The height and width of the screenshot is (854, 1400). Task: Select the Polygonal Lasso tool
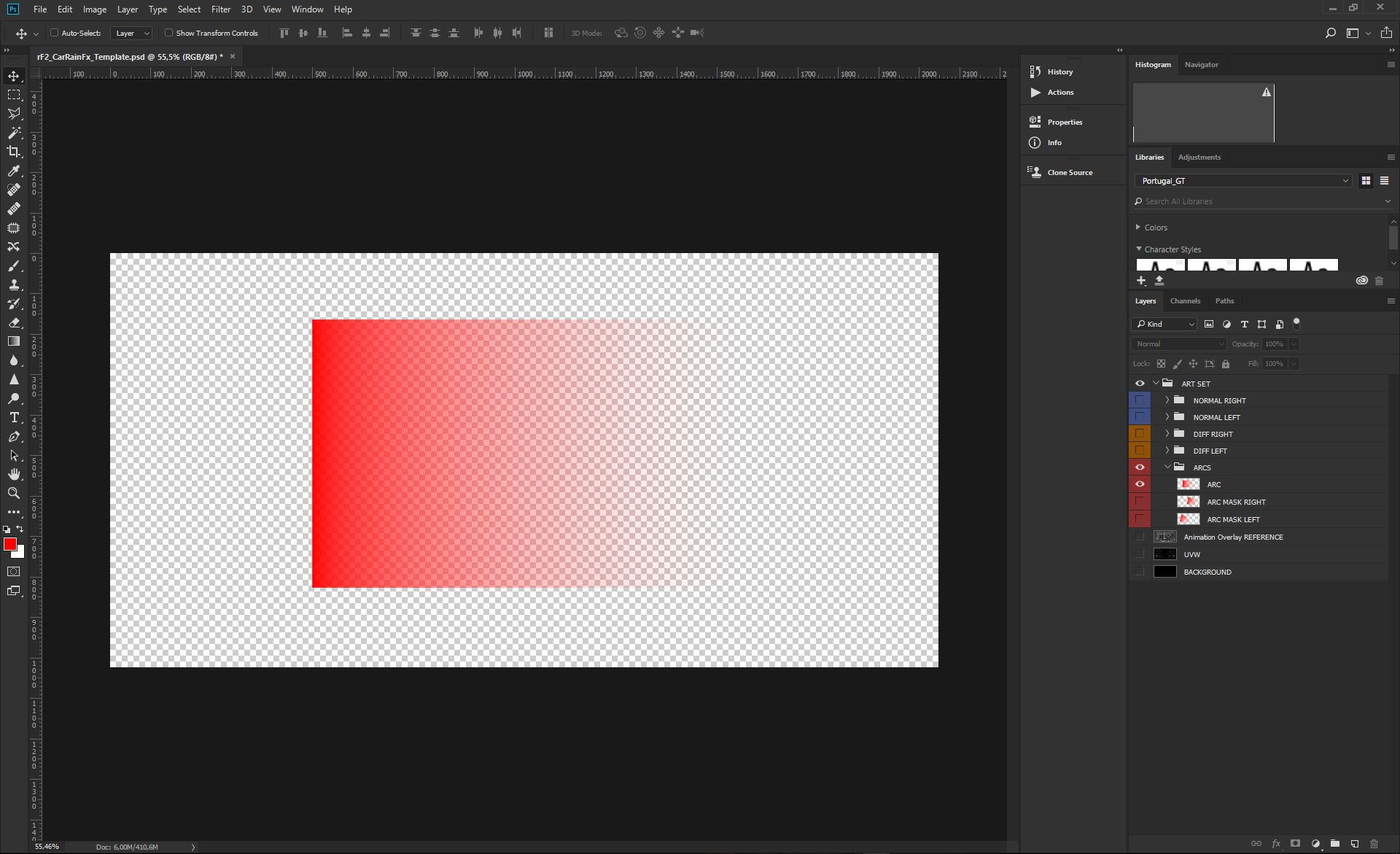pos(14,114)
